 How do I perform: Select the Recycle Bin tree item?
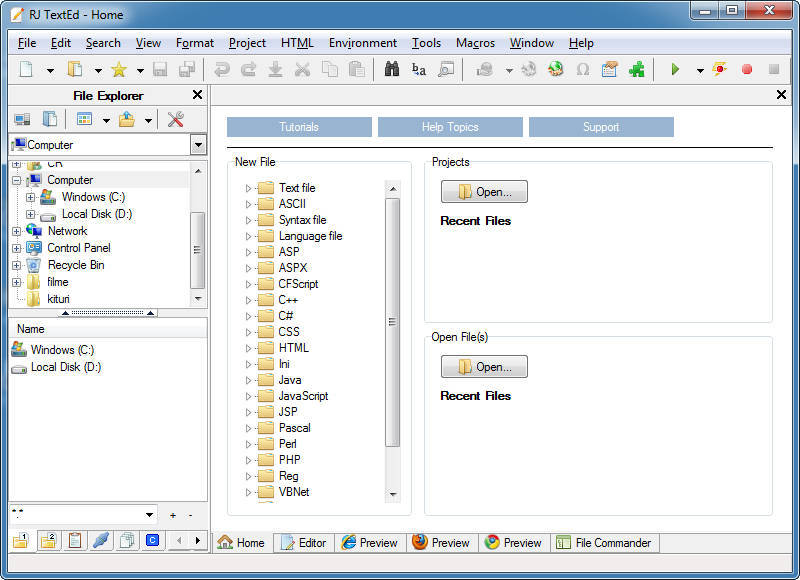[x=76, y=265]
